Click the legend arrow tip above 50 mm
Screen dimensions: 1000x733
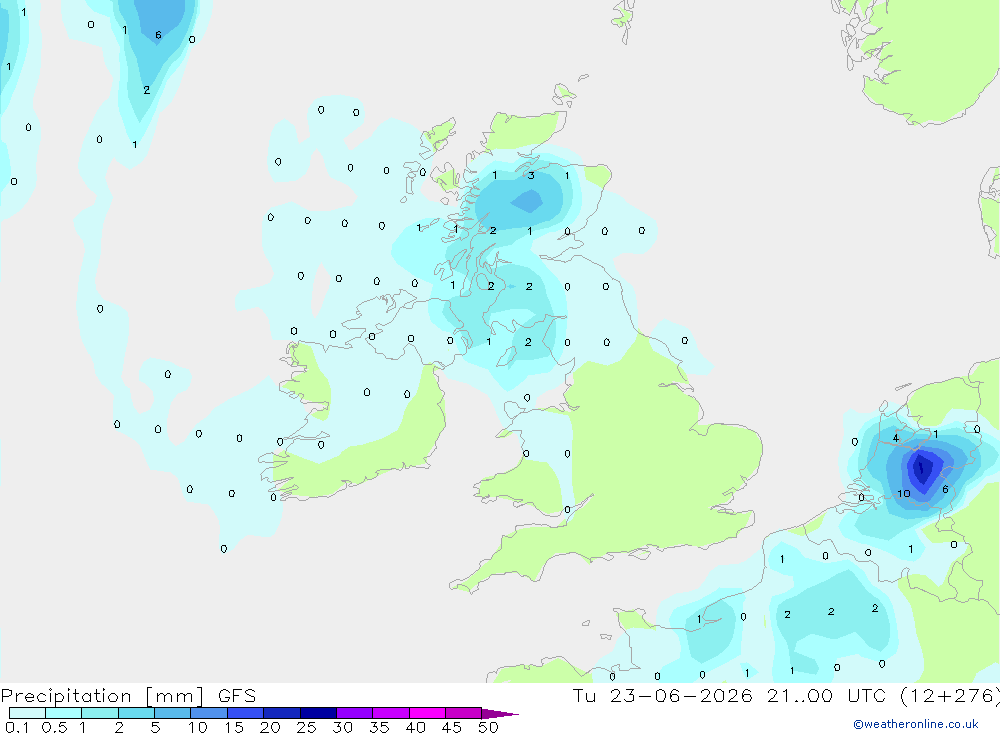pos(500,714)
